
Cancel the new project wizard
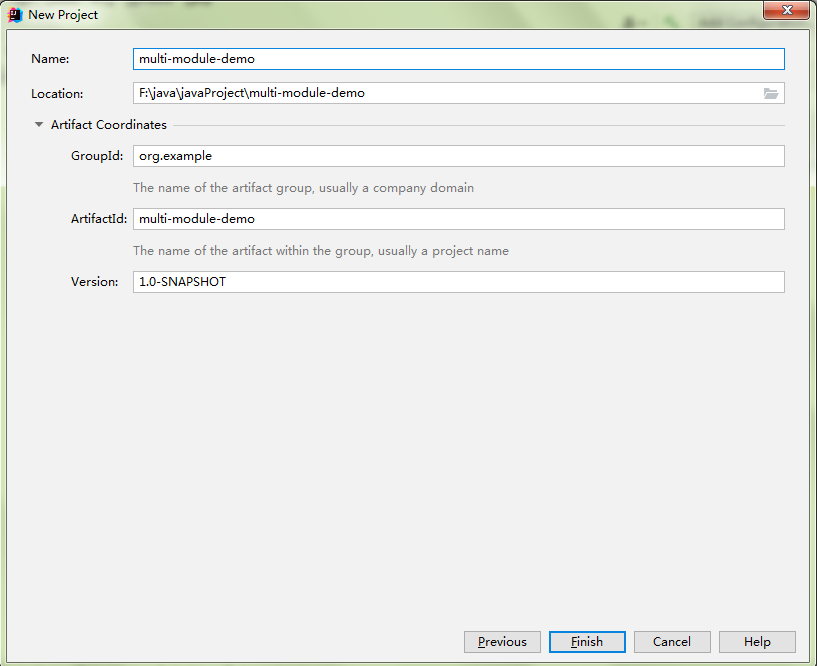[x=672, y=642]
